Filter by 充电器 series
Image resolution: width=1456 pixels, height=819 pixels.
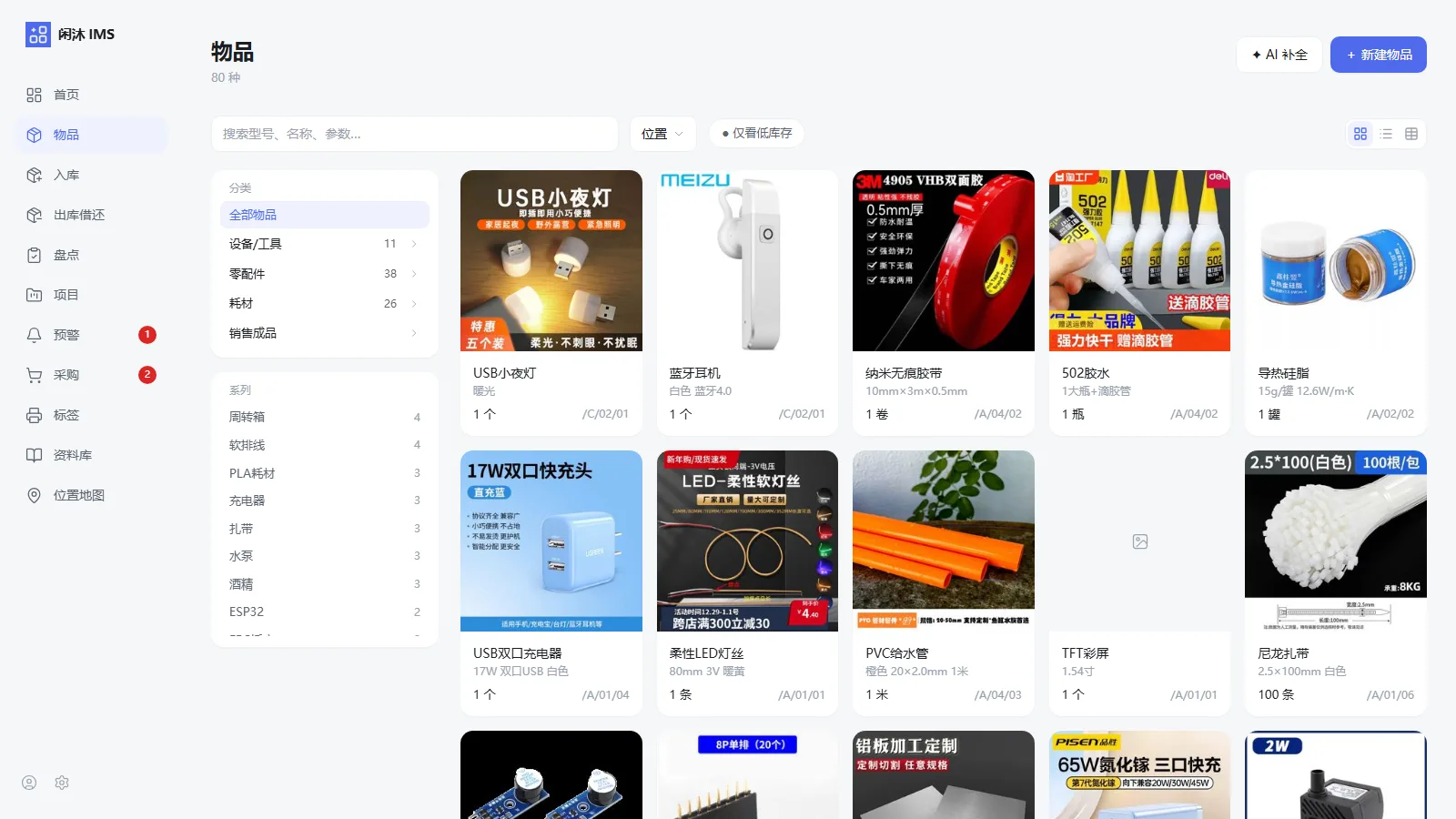click(325, 500)
